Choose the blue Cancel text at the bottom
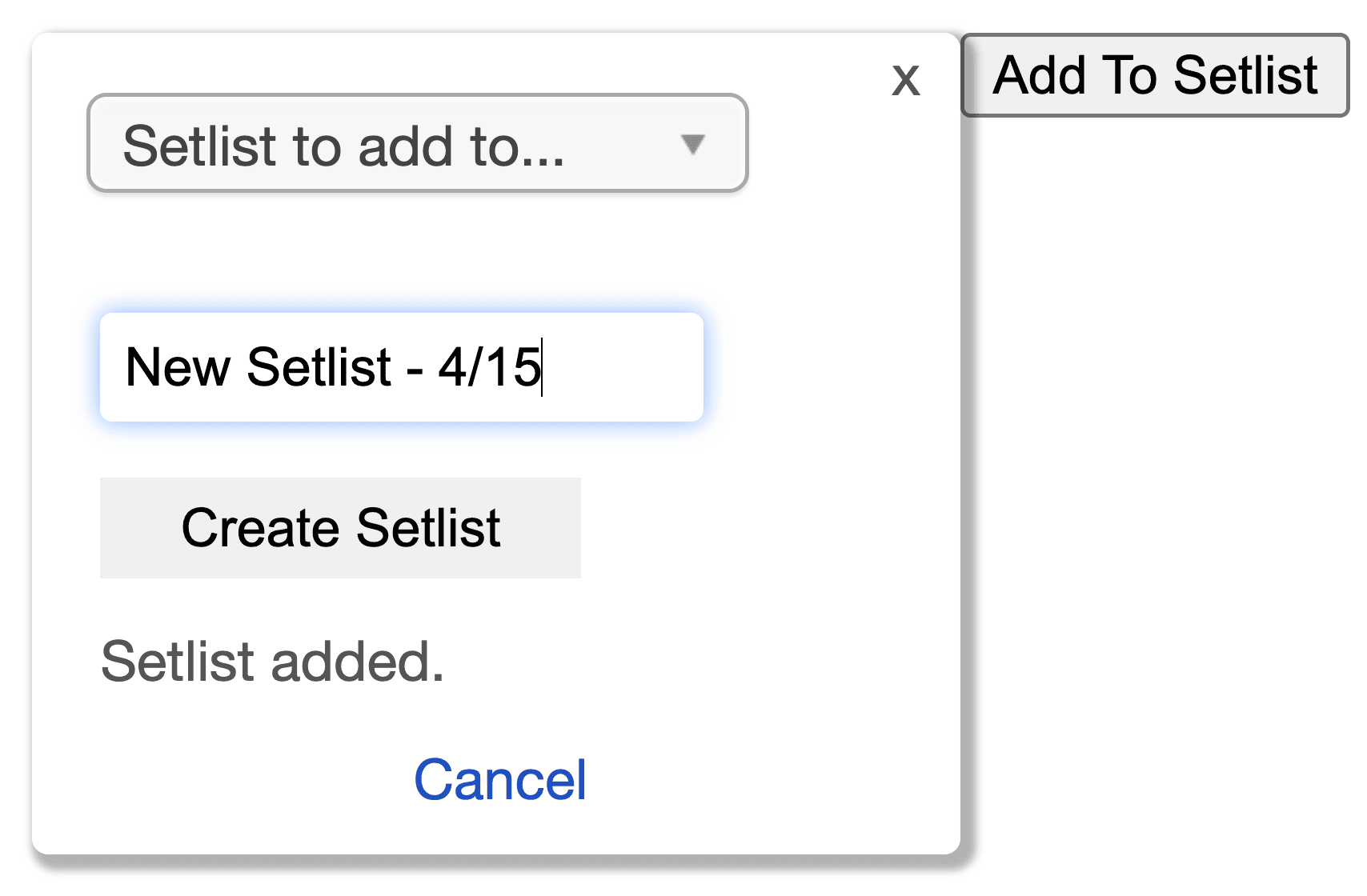Viewport: 1367px width, 896px height. tap(500, 780)
